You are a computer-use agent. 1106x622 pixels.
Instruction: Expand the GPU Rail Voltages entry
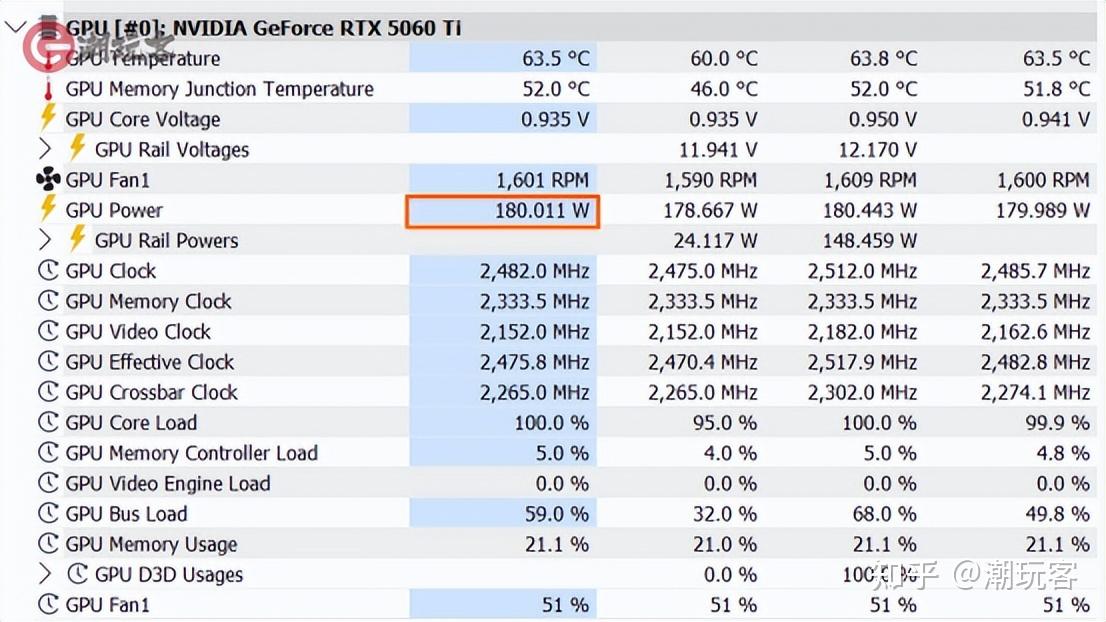[43, 149]
